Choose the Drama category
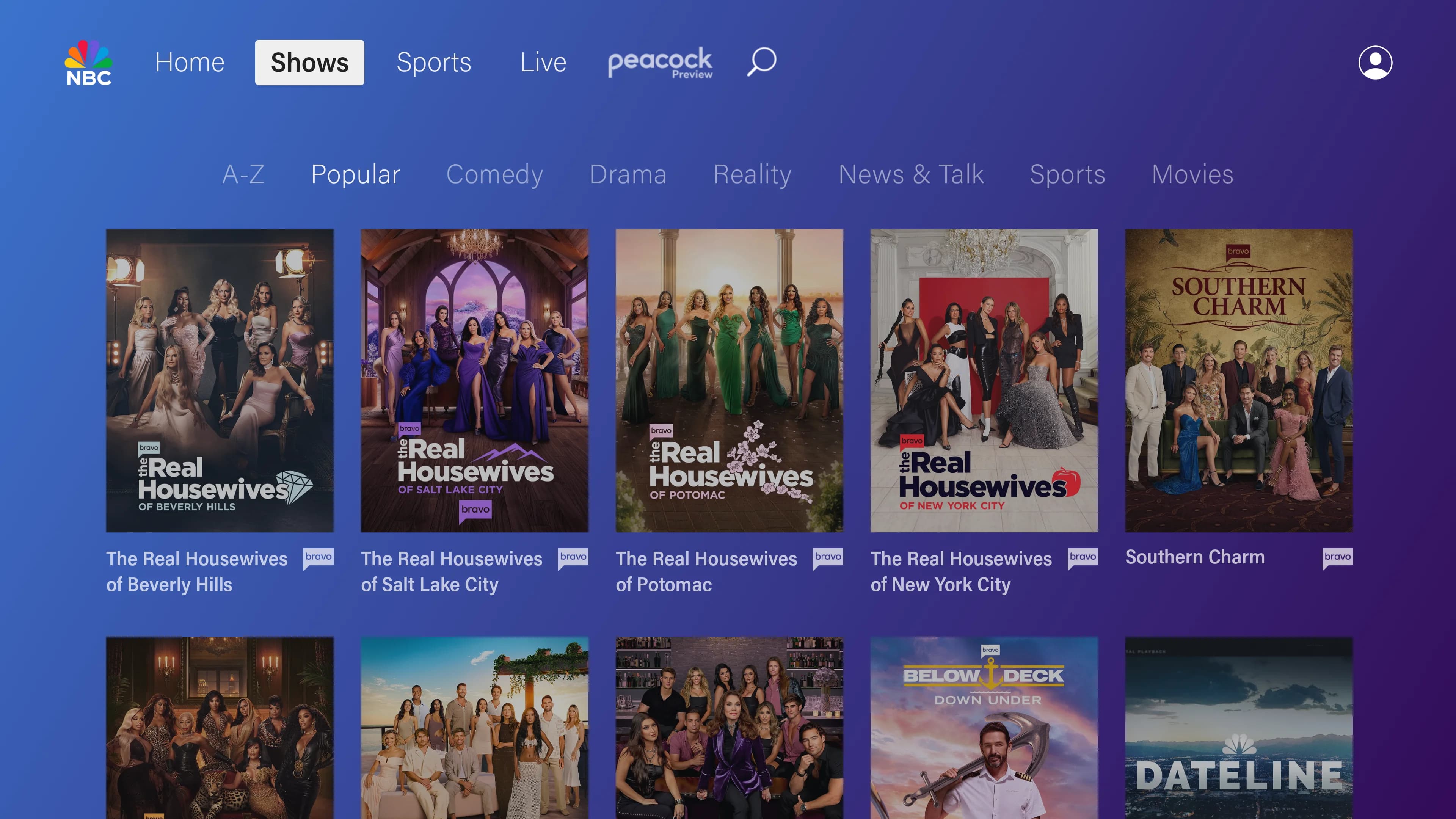The height and width of the screenshot is (819, 1456). tap(628, 174)
